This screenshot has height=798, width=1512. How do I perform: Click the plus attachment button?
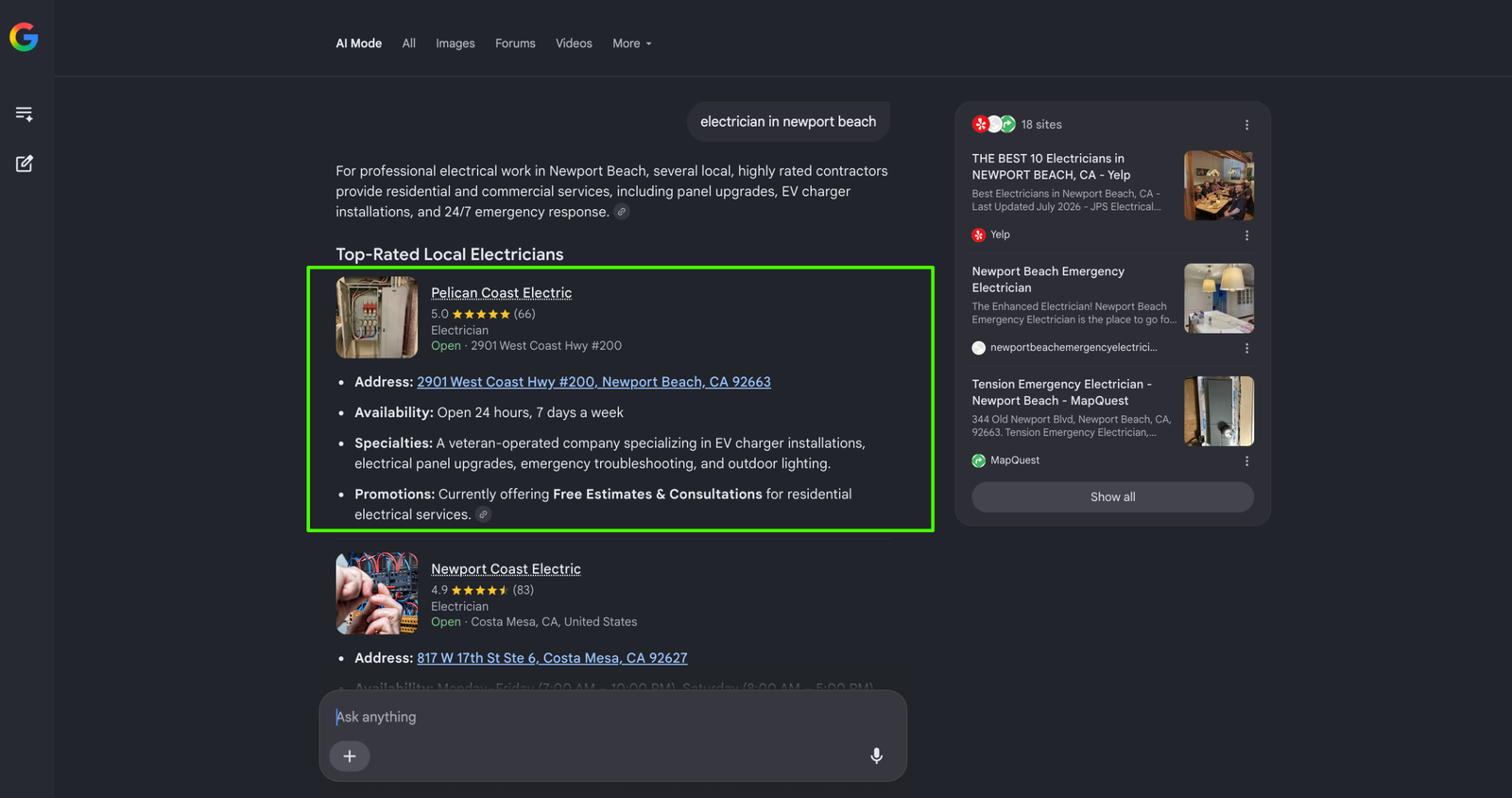(350, 756)
